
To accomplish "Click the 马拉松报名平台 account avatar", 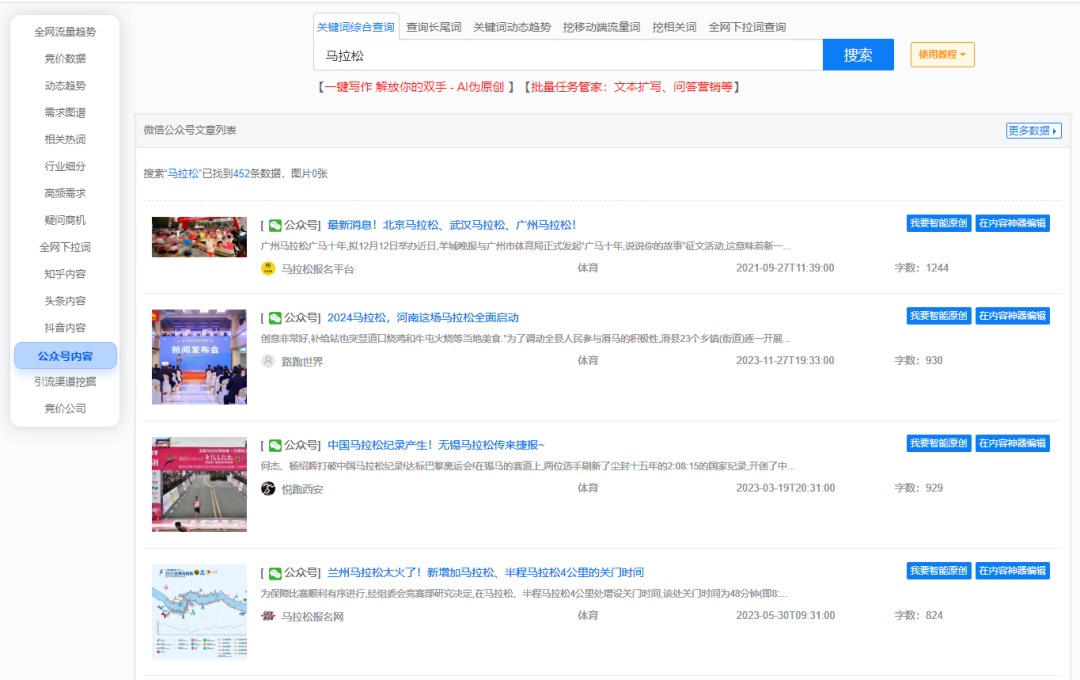I will [268, 269].
